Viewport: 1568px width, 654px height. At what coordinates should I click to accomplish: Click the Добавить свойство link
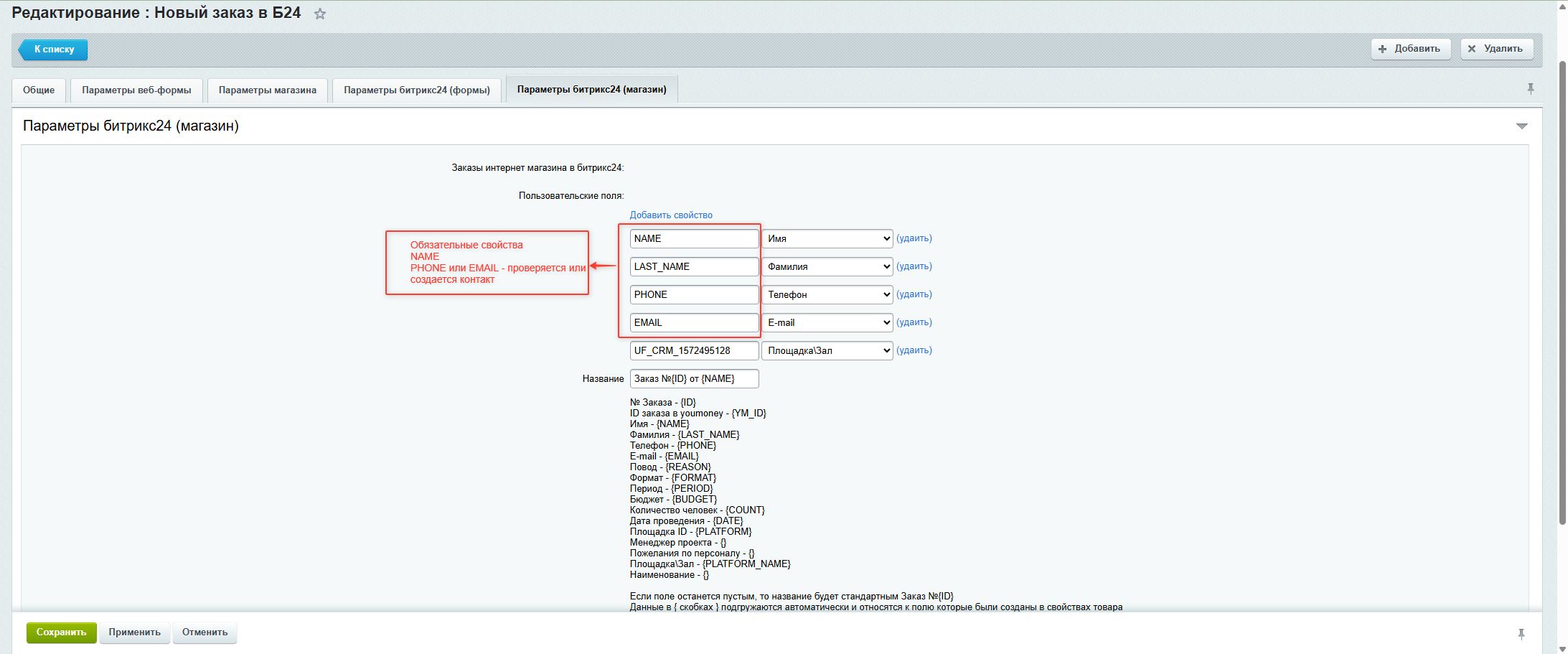670,215
